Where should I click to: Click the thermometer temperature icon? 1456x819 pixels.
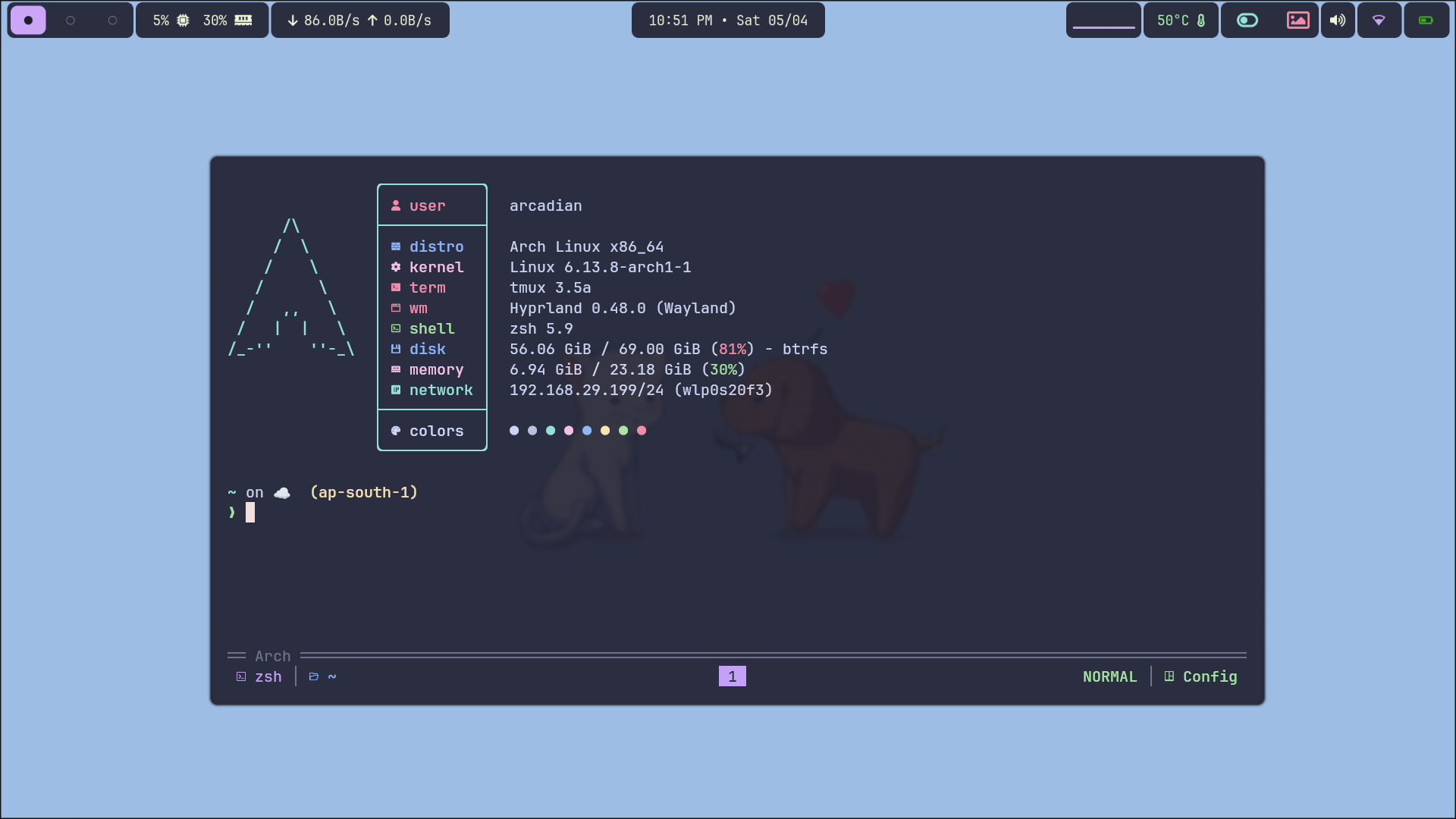click(x=1201, y=20)
